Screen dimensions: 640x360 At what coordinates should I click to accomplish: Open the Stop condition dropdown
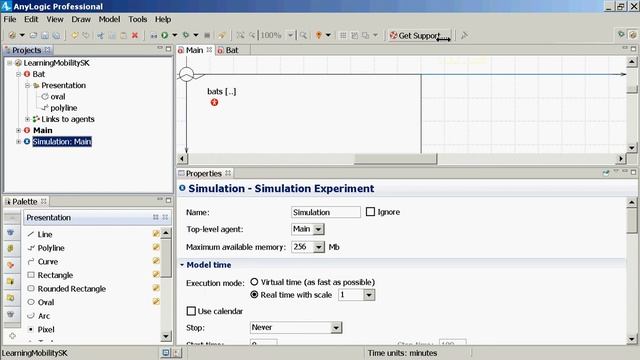coord(336,327)
